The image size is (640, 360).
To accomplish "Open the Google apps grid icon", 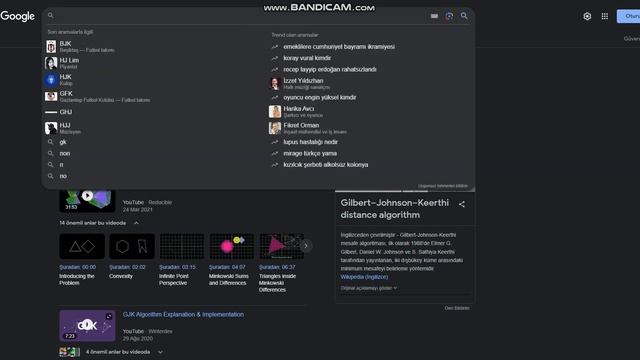I will [x=604, y=16].
